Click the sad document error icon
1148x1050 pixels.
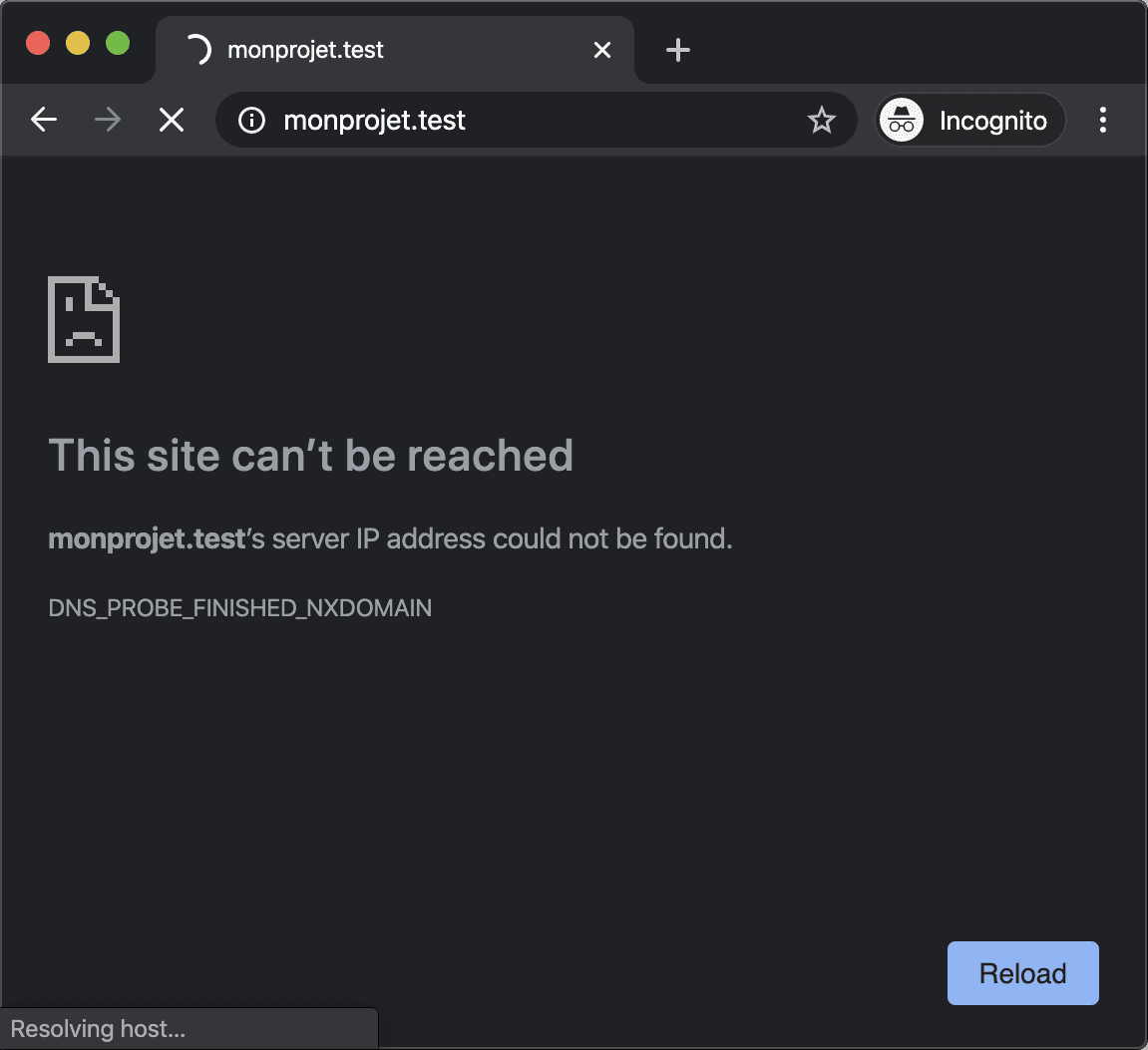84,319
